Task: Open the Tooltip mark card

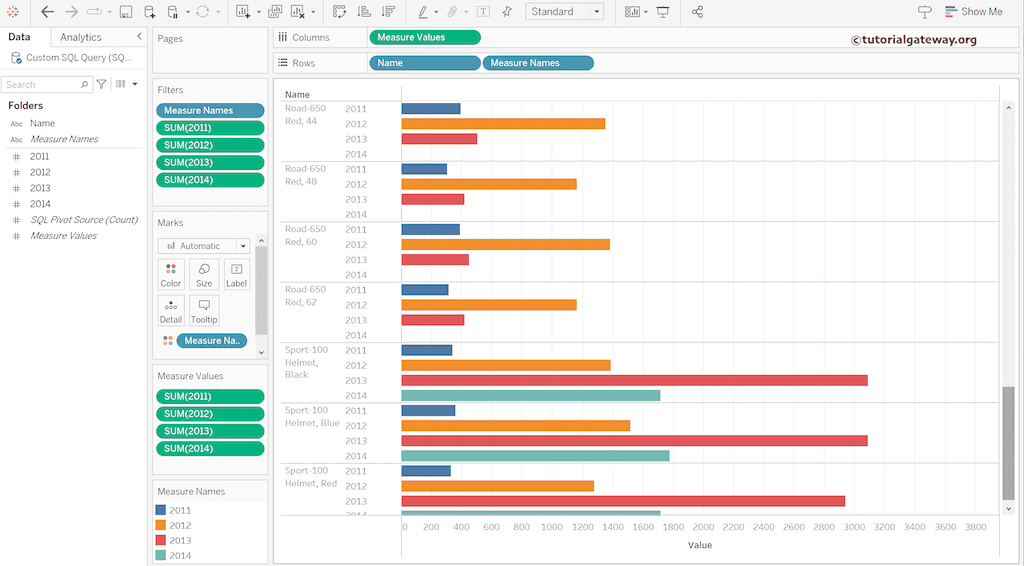Action: pos(204,310)
